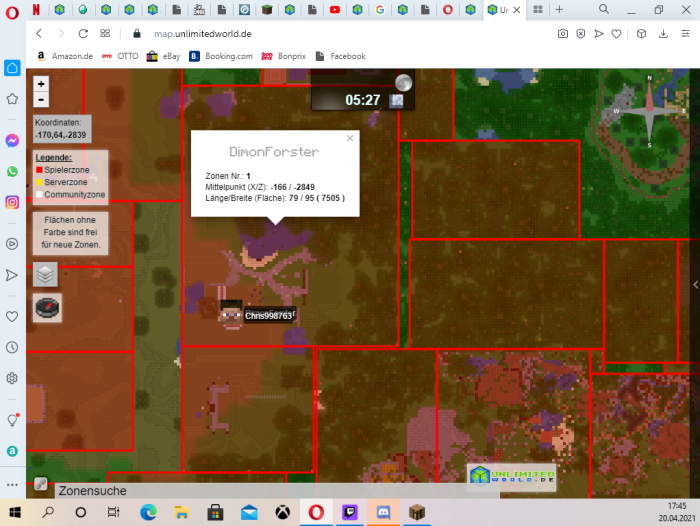The image size is (700, 526).
Task: Open Microsoft Edge from taskbar
Action: click(x=148, y=512)
